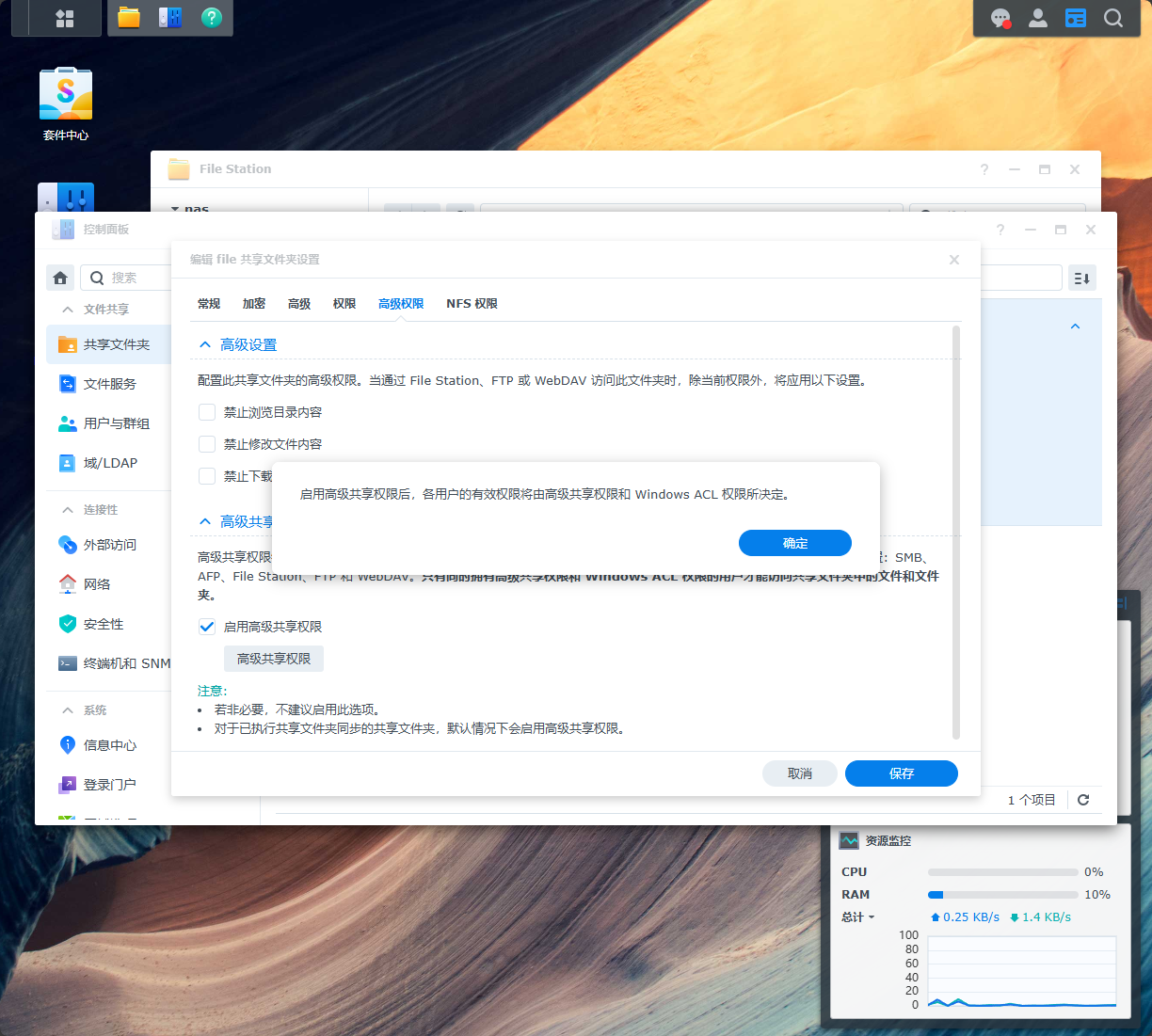
Task: Open File Station from the taskbar
Action: pyautogui.click(x=129, y=18)
